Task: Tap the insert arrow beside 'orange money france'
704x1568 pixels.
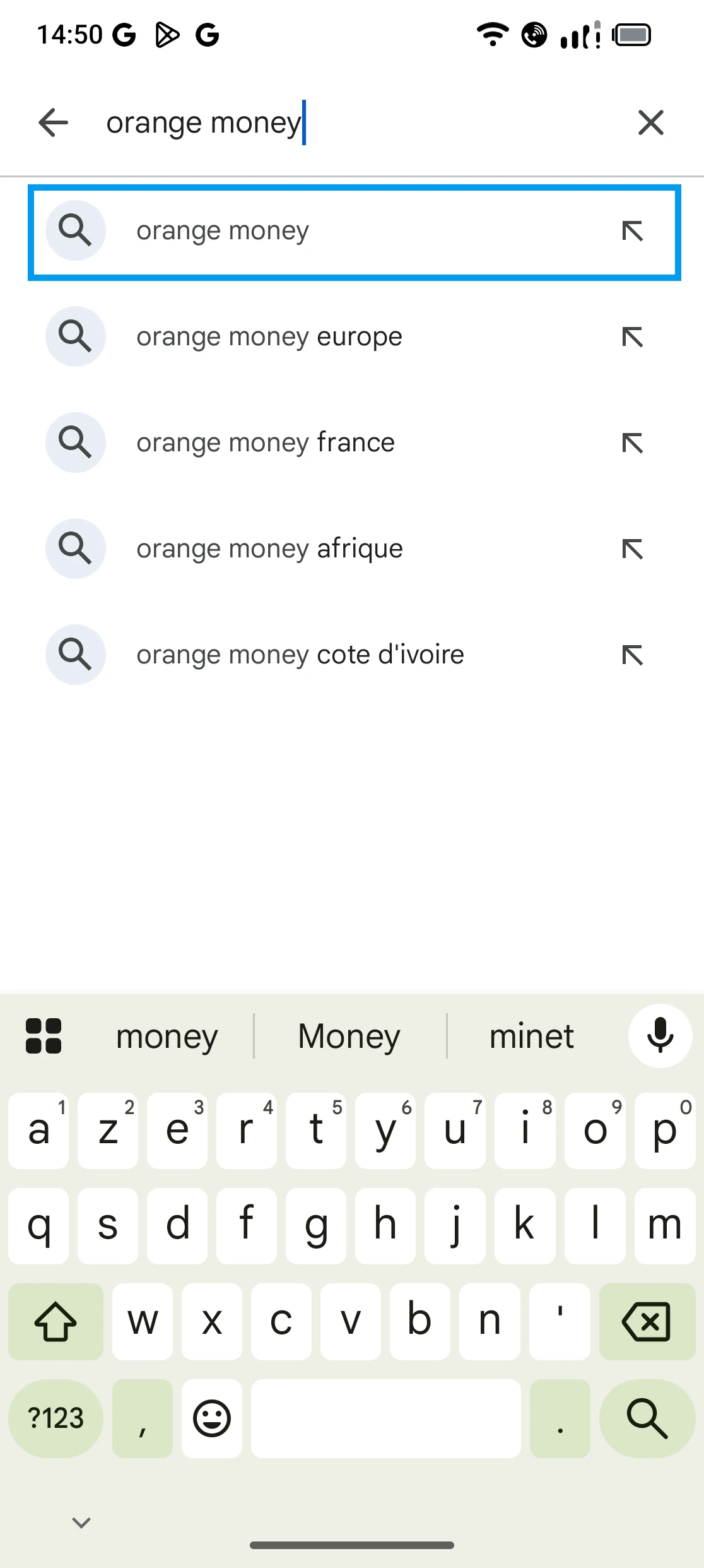Action: (x=632, y=443)
